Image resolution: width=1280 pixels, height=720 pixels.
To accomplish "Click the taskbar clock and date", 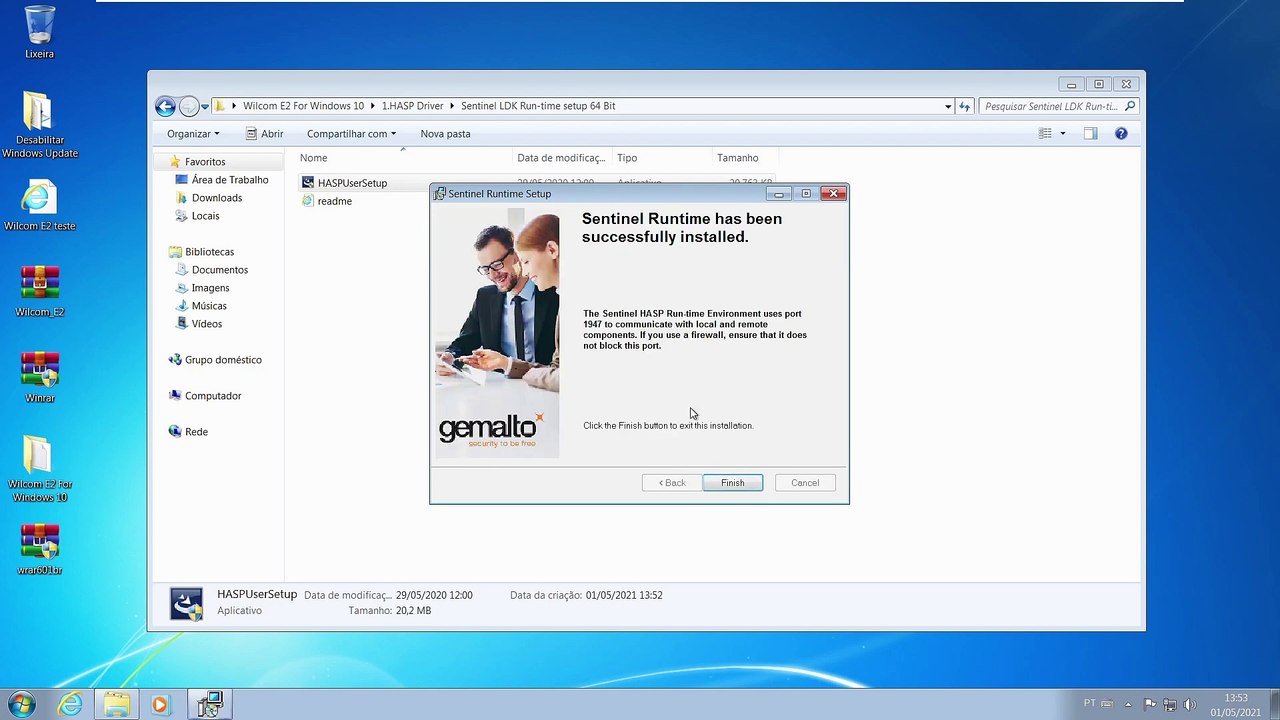I will click(1236, 705).
